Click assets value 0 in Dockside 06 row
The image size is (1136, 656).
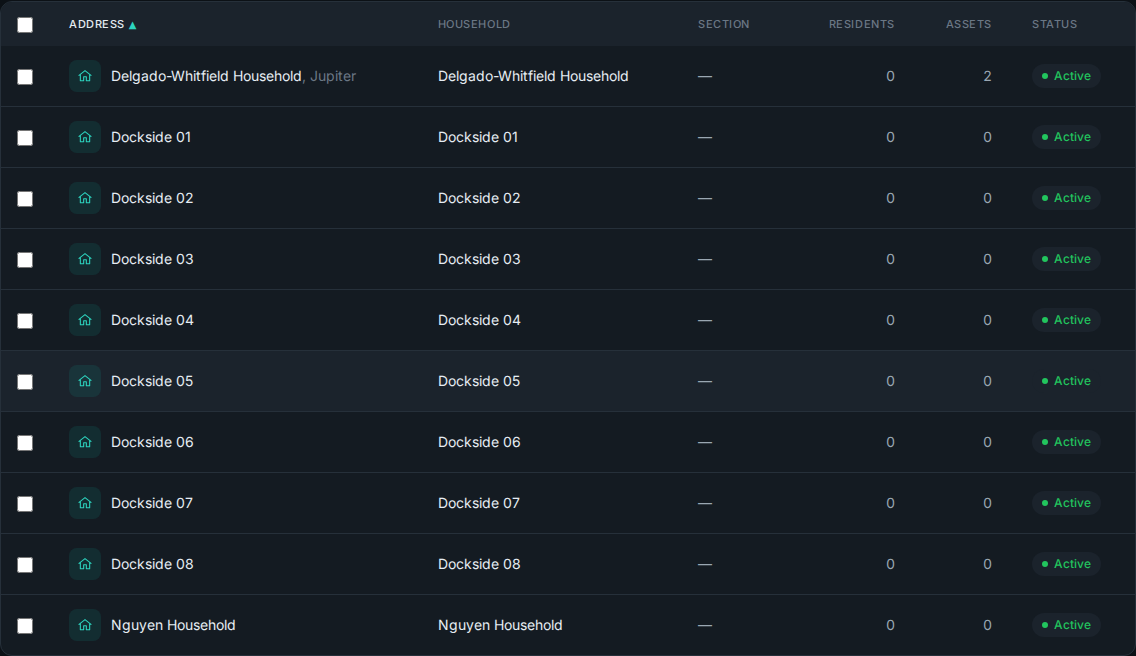pyautogui.click(x=987, y=442)
